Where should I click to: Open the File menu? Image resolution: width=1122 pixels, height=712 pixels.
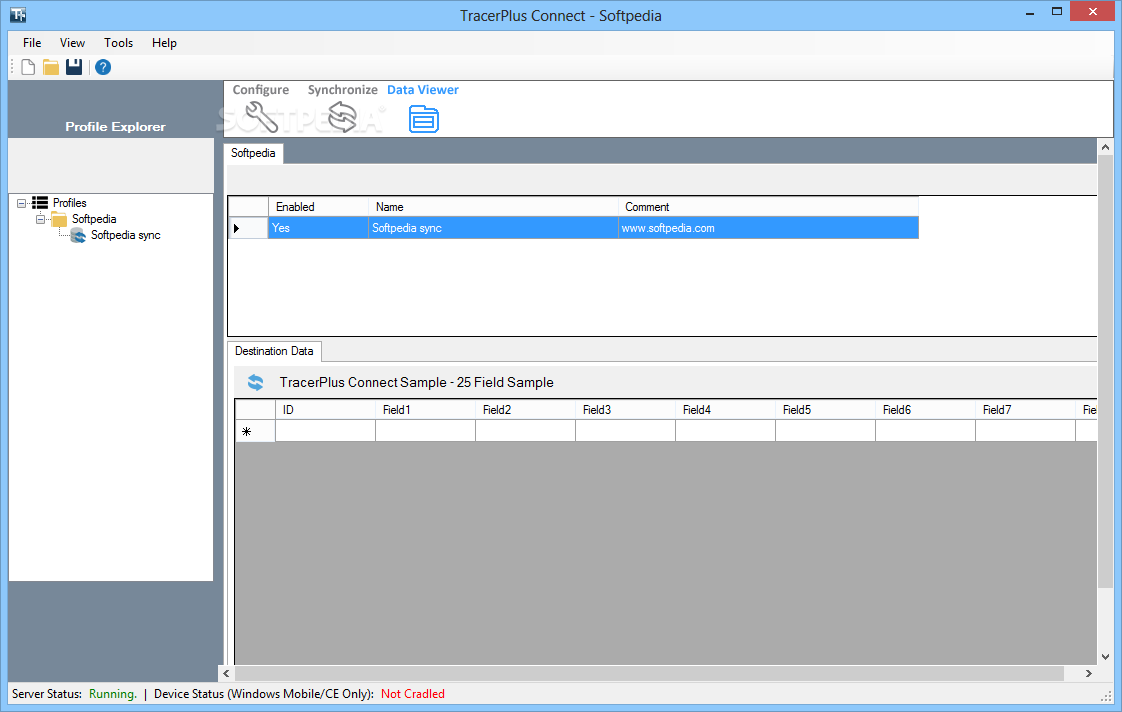[x=32, y=43]
